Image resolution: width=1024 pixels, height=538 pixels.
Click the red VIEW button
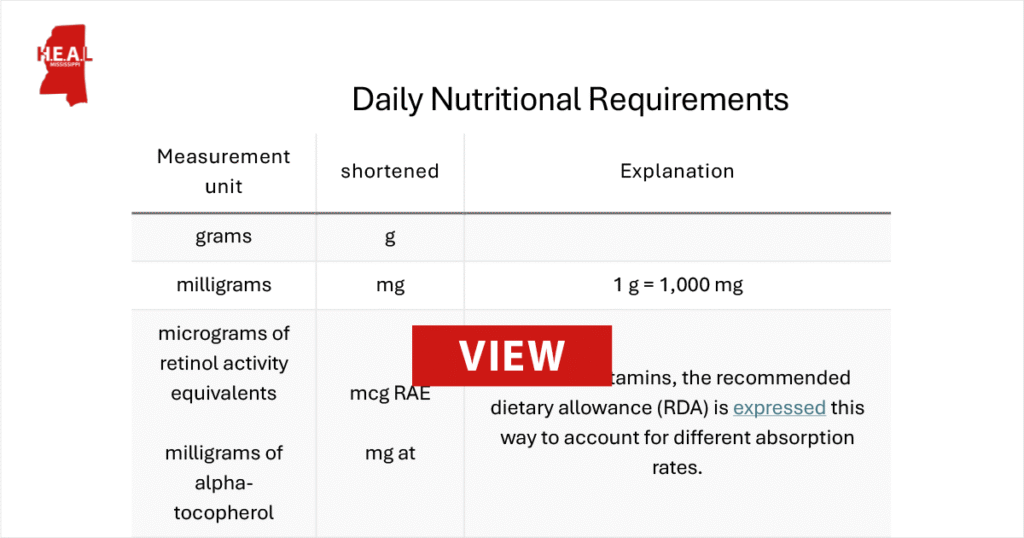coord(512,356)
